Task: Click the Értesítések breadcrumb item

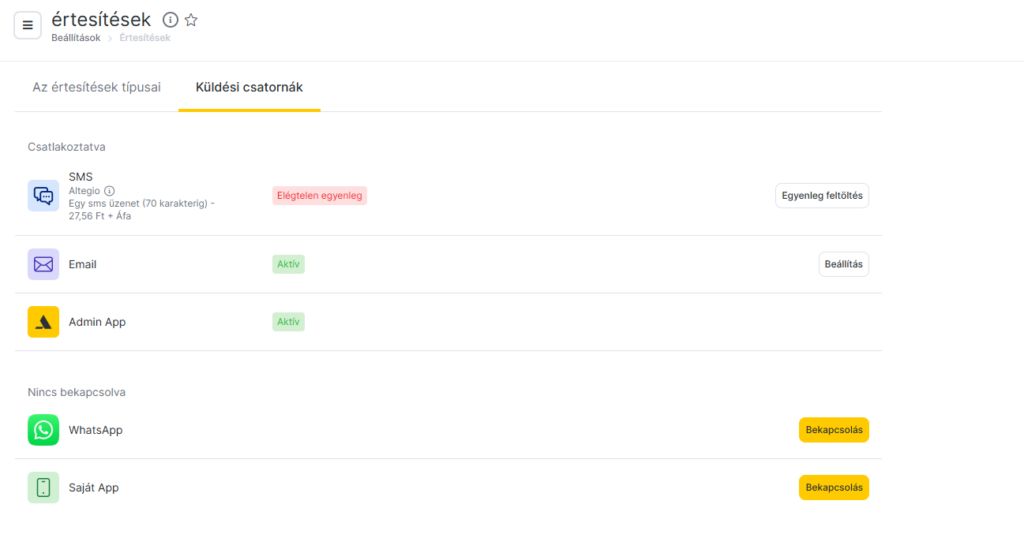Action: point(145,38)
